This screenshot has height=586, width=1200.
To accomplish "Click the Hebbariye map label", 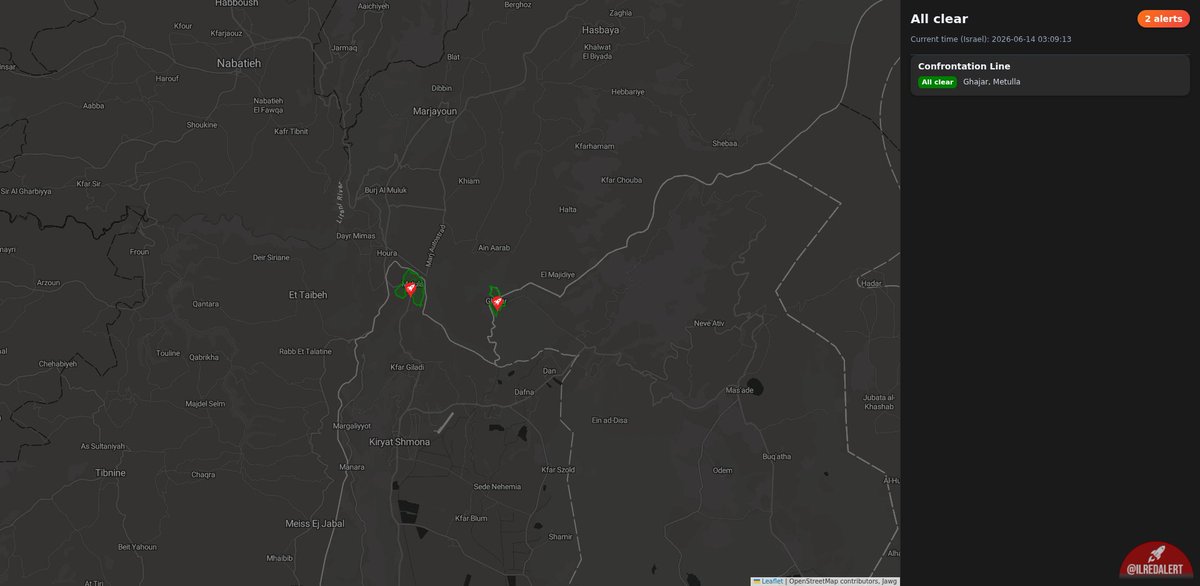I will coord(627,91).
